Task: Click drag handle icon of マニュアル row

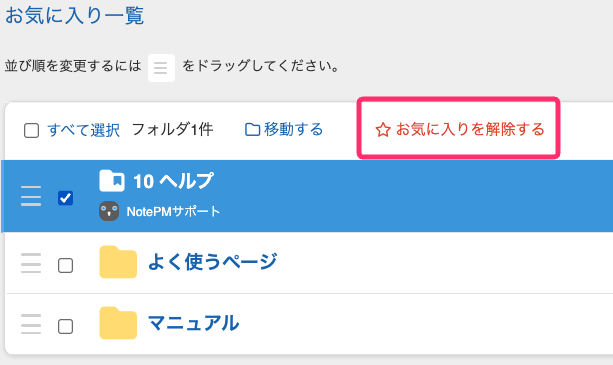Action: [x=31, y=324]
